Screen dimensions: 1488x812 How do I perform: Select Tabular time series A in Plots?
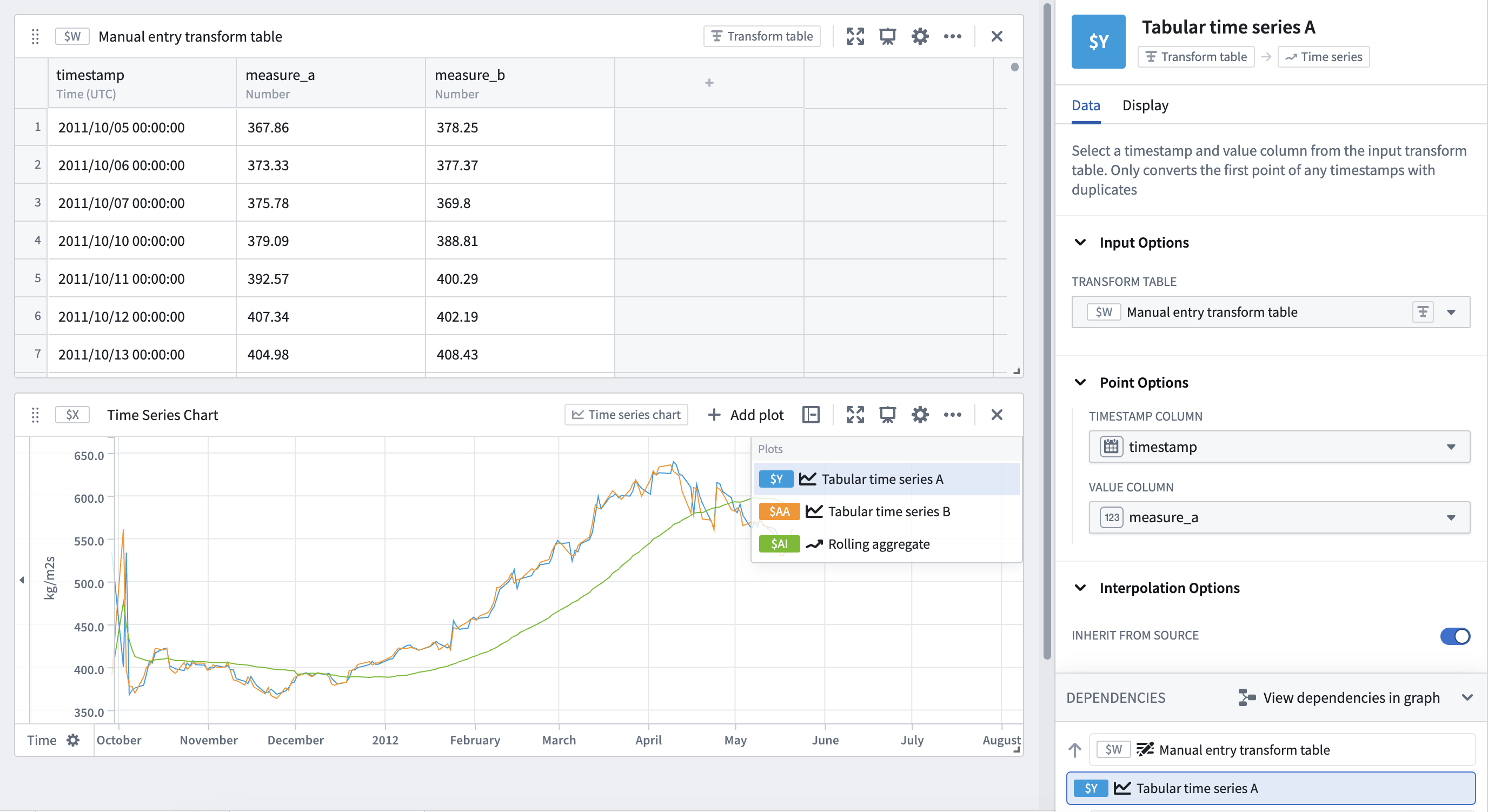(886, 479)
